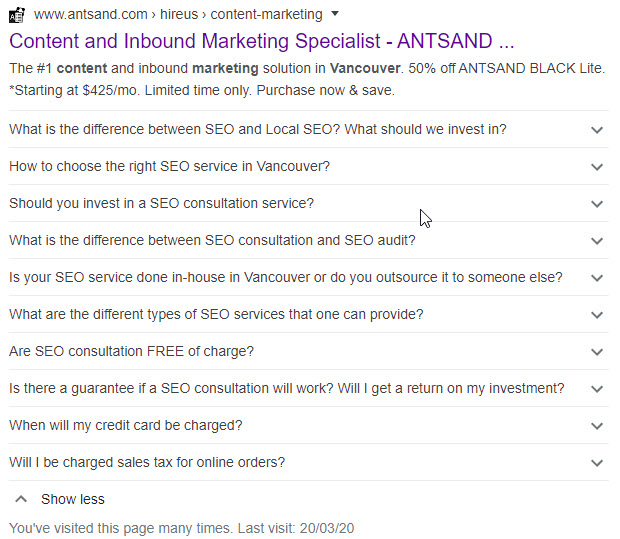Expand the SEO consultation guarantee question
The height and width of the screenshot is (539, 620).
point(308,388)
